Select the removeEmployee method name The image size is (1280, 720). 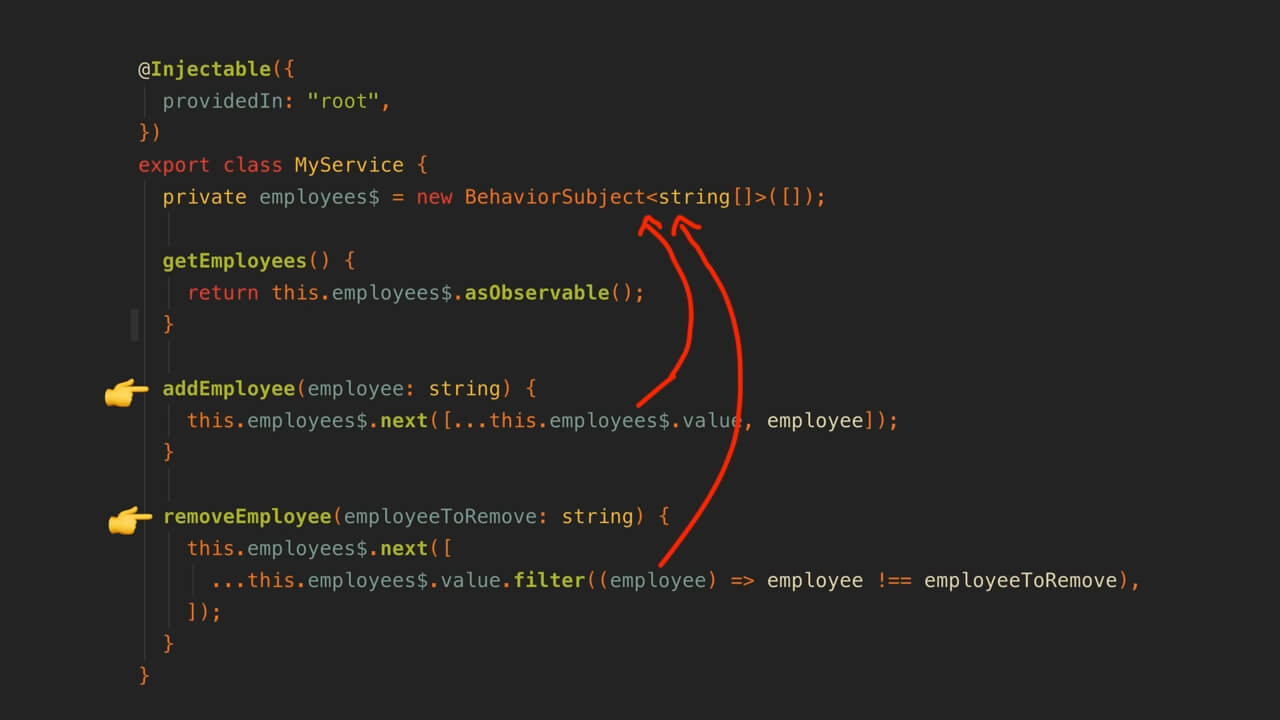tap(247, 517)
